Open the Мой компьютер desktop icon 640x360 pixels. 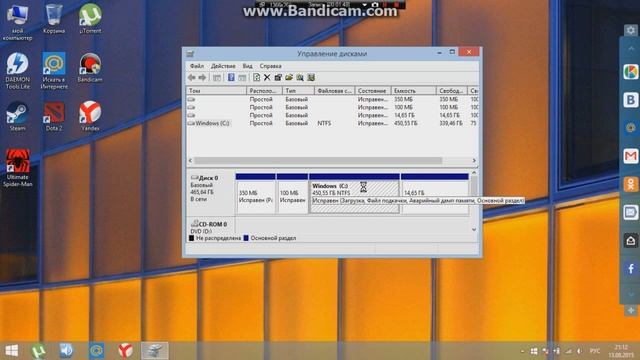pyautogui.click(x=18, y=22)
